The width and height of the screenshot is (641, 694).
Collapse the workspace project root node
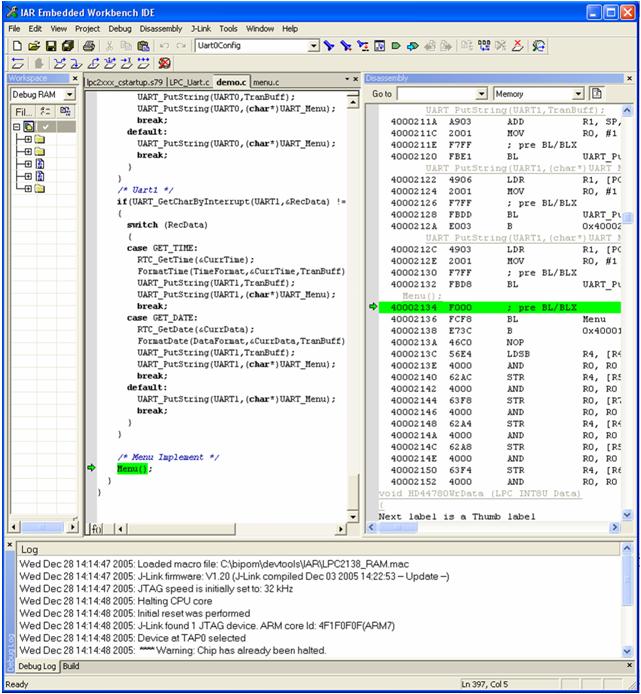(16, 127)
